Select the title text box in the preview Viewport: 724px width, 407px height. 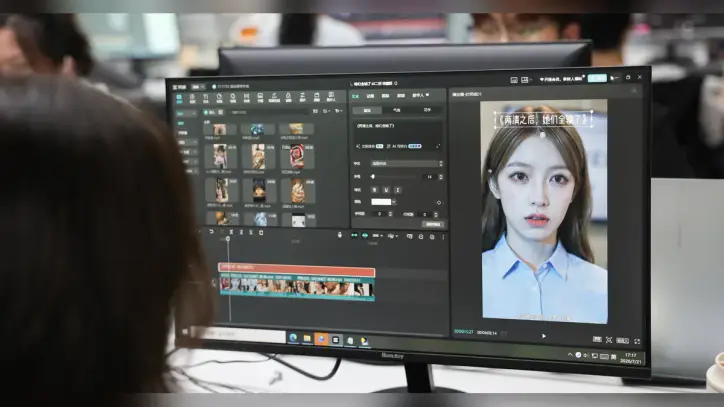[x=543, y=120]
